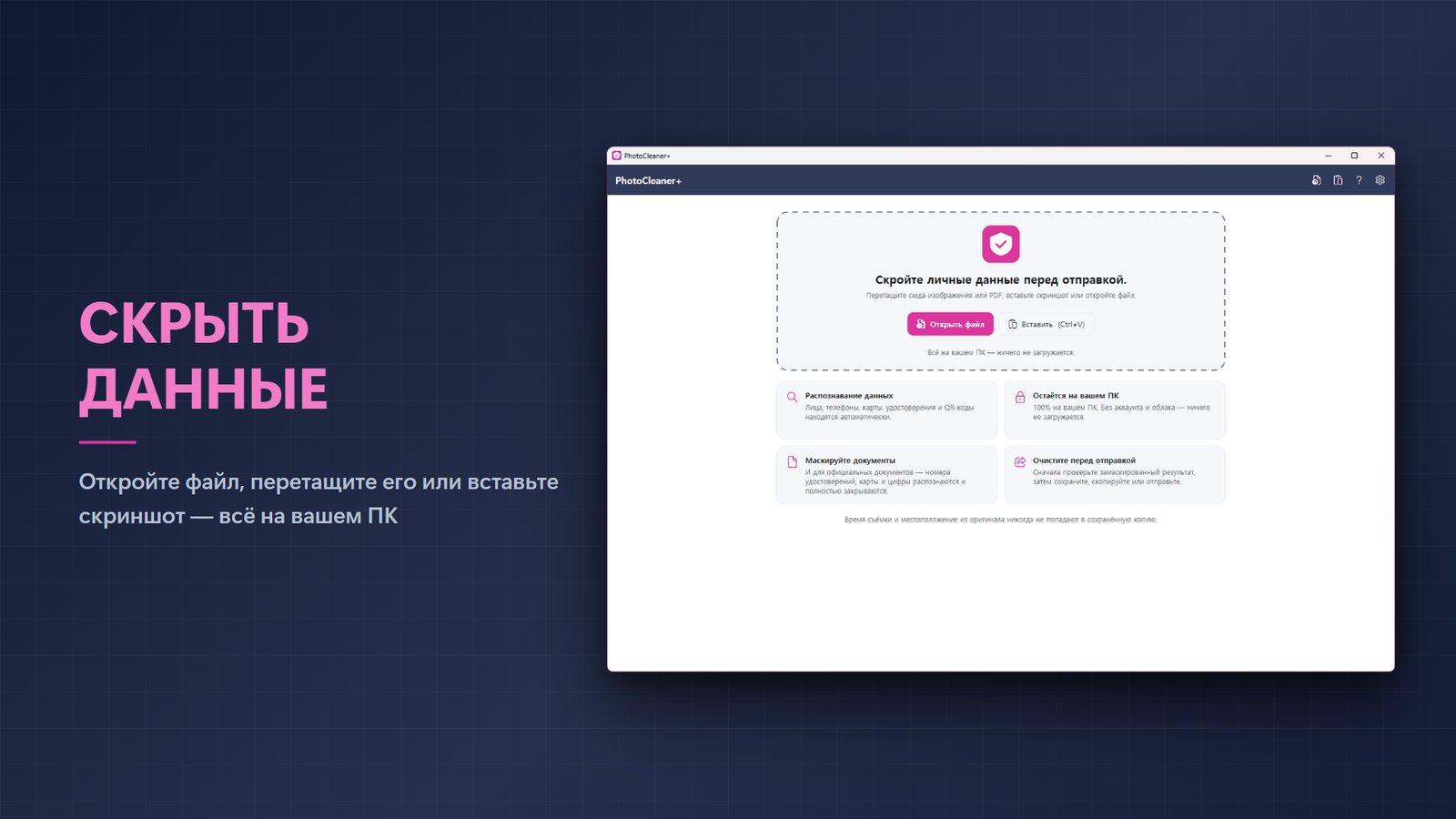Click the document icon on the Маскируйте документы card
The height and width of the screenshot is (819, 1456).
click(x=793, y=461)
